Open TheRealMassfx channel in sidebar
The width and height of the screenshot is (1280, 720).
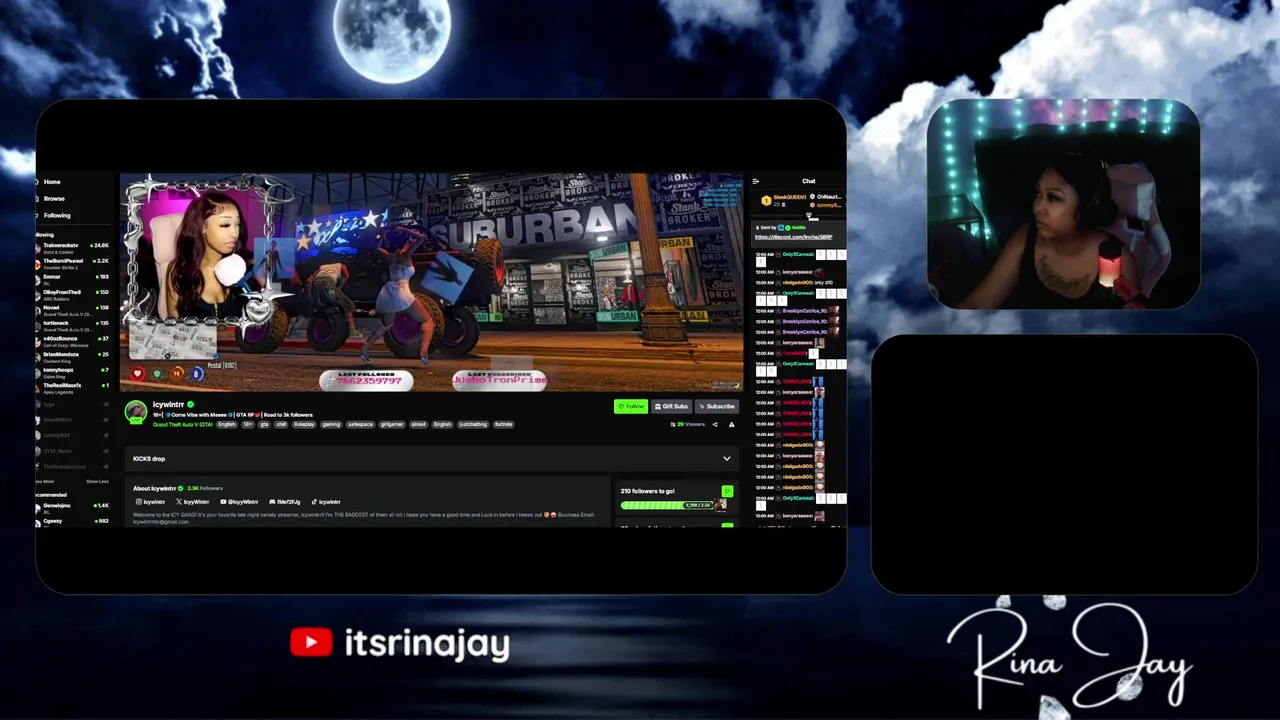pyautogui.click(x=72, y=387)
